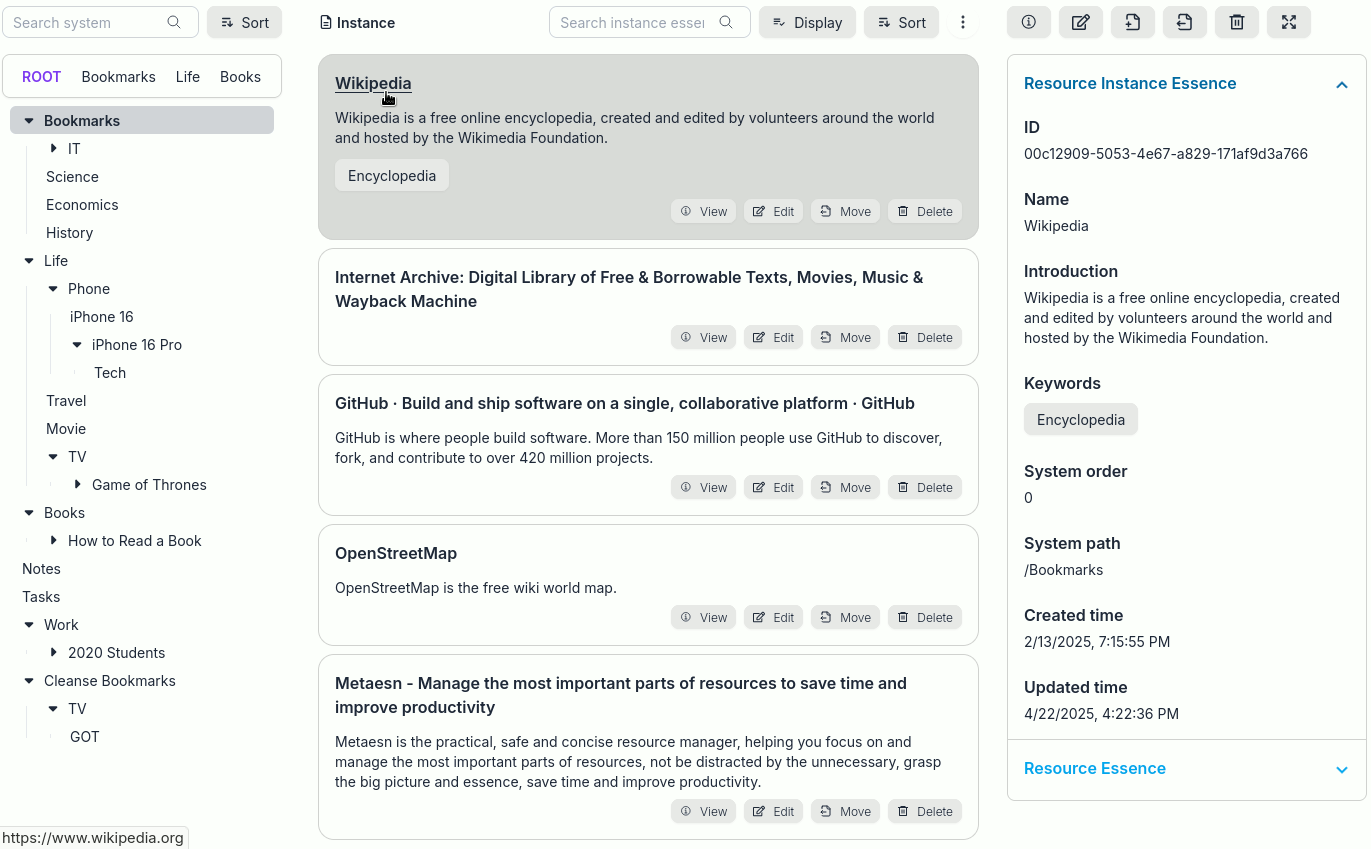Delete the OpenStreetMap card
The height and width of the screenshot is (849, 1371).
[925, 617]
